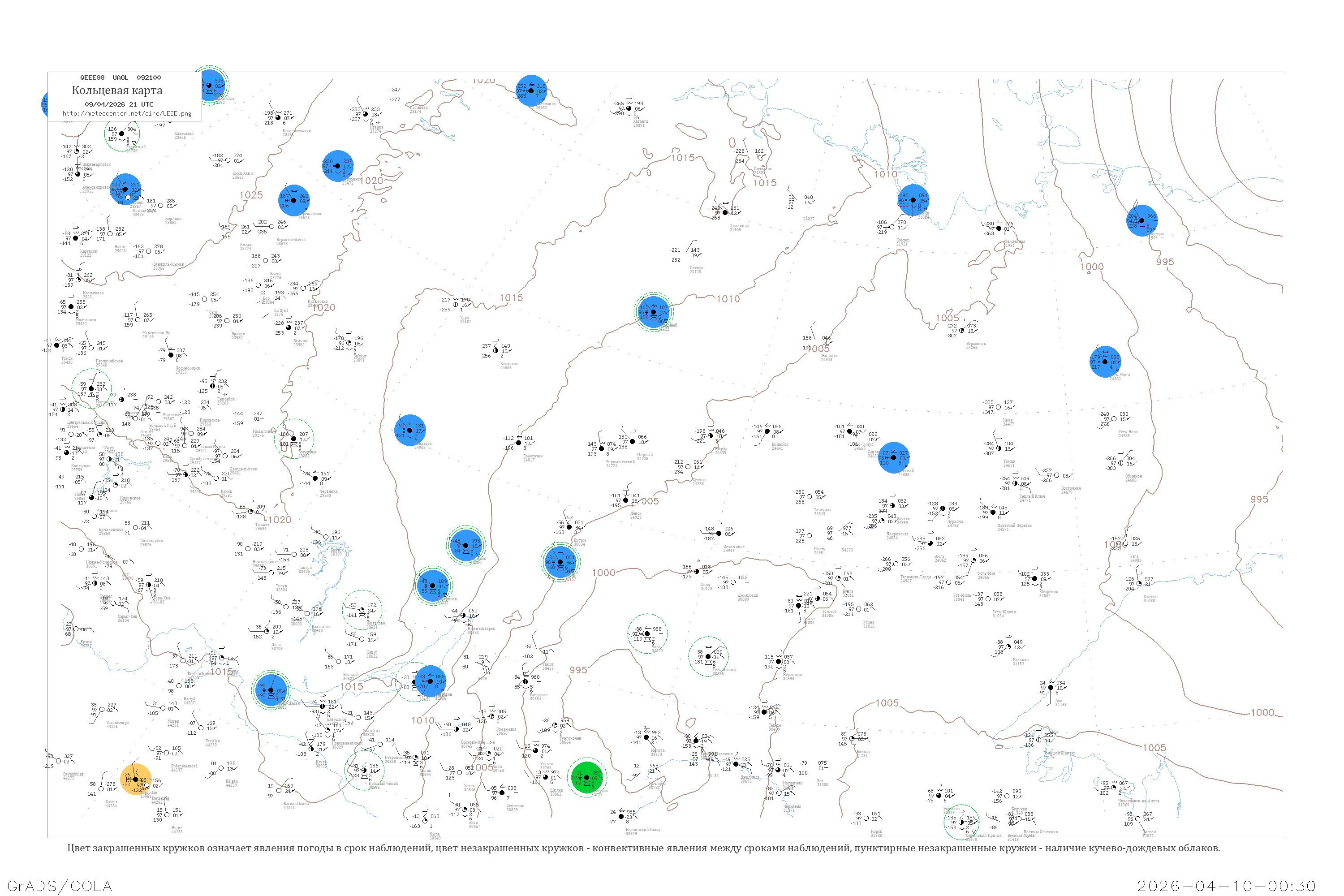Click the blue circle at Ванавара station
1344x896 pixels.
tap(410, 430)
